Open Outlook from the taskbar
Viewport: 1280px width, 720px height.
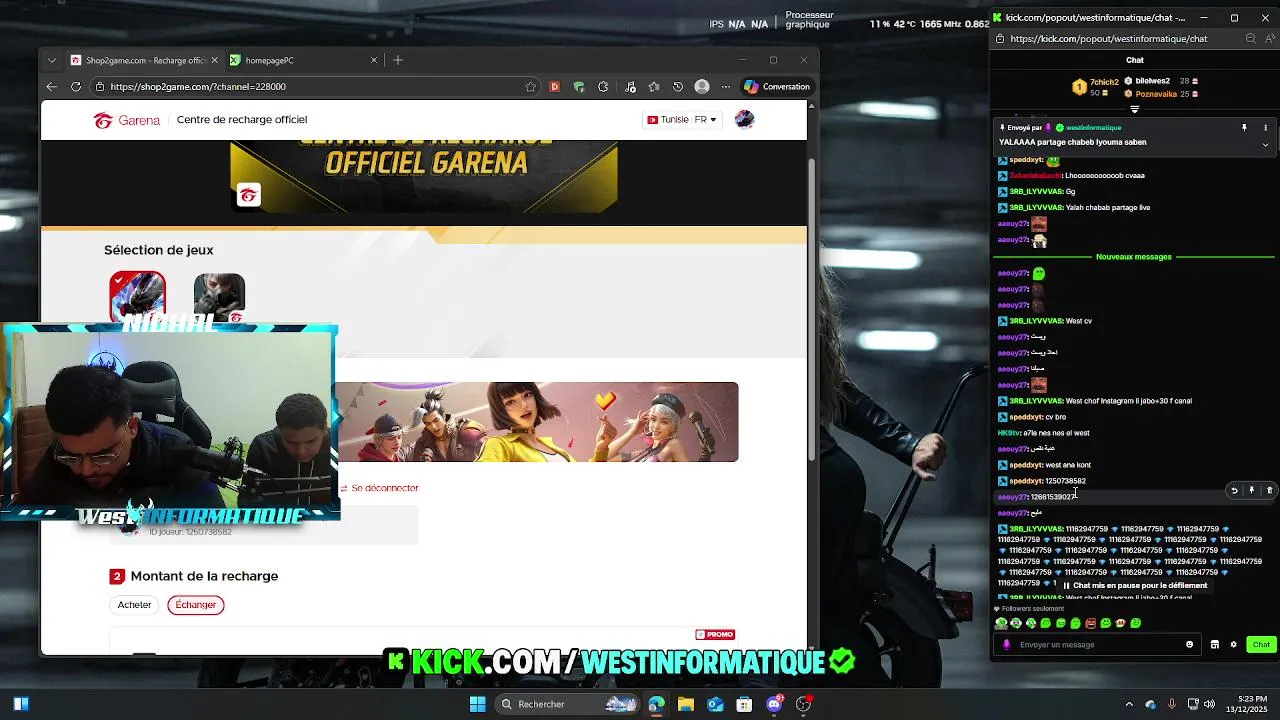[x=715, y=704]
